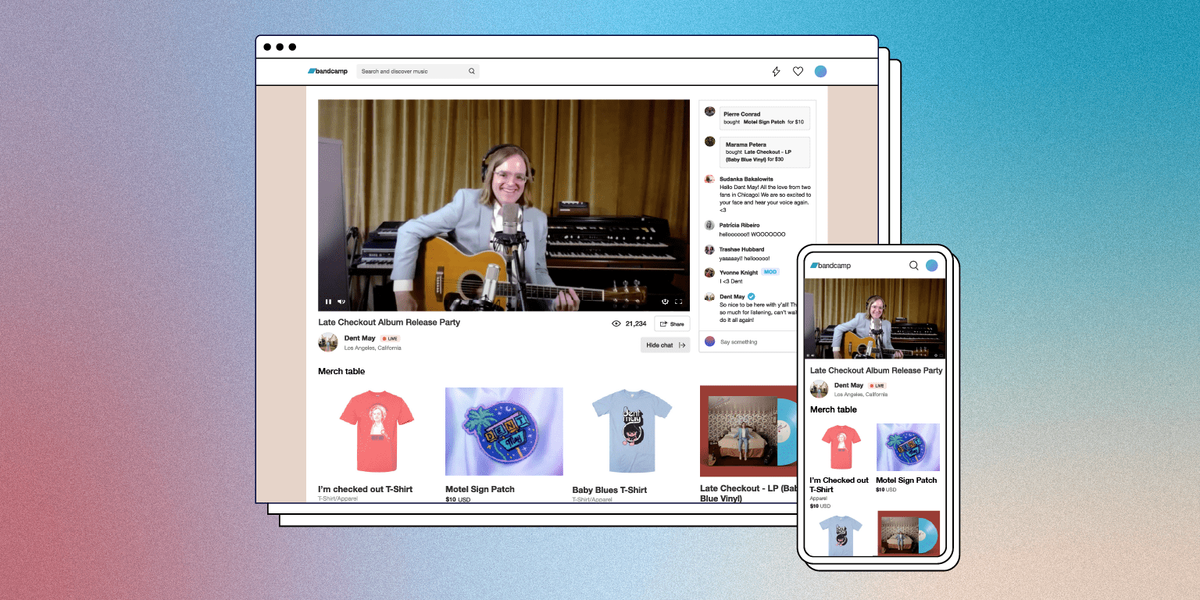Click the eye icon next to the viewer count
The height and width of the screenshot is (600, 1200).
pos(618,323)
